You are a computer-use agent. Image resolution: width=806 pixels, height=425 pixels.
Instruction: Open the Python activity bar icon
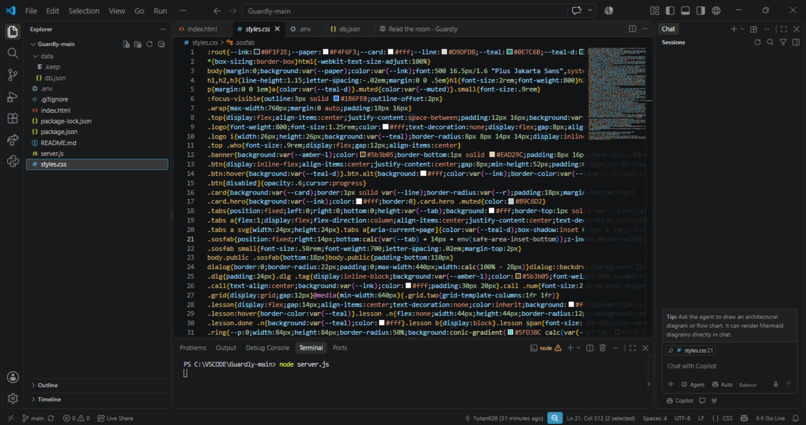coord(12,161)
